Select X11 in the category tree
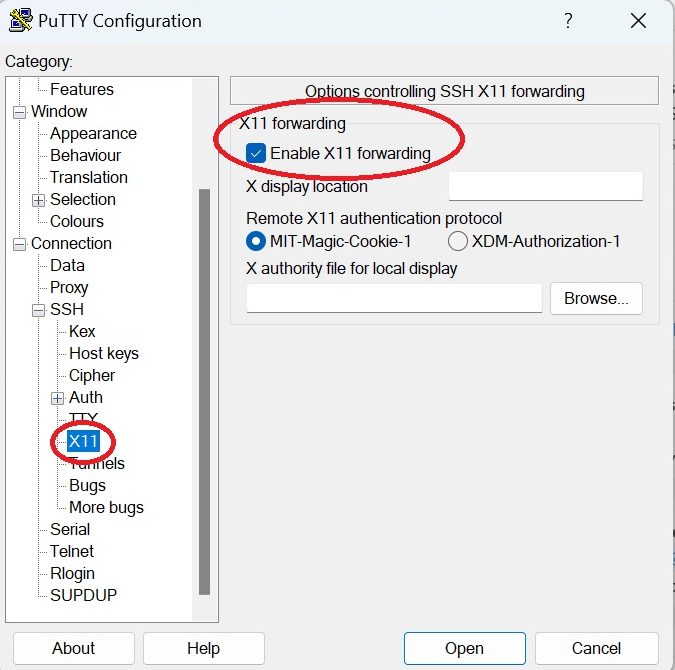Image resolution: width=675 pixels, height=670 pixels. [x=84, y=441]
